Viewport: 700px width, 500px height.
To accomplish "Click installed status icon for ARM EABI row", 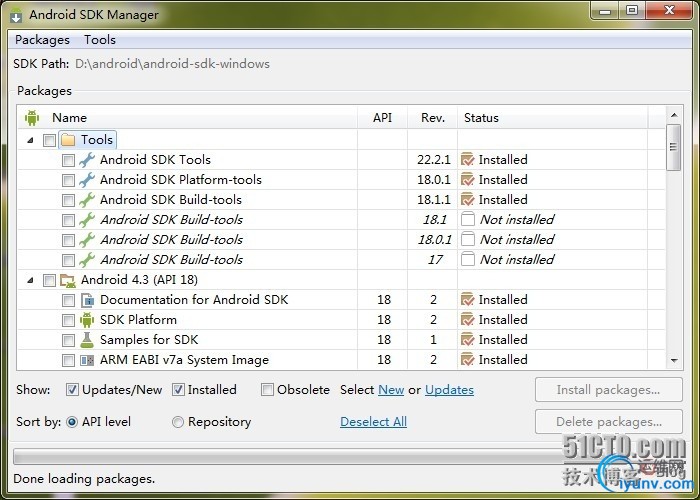I will tap(467, 360).
